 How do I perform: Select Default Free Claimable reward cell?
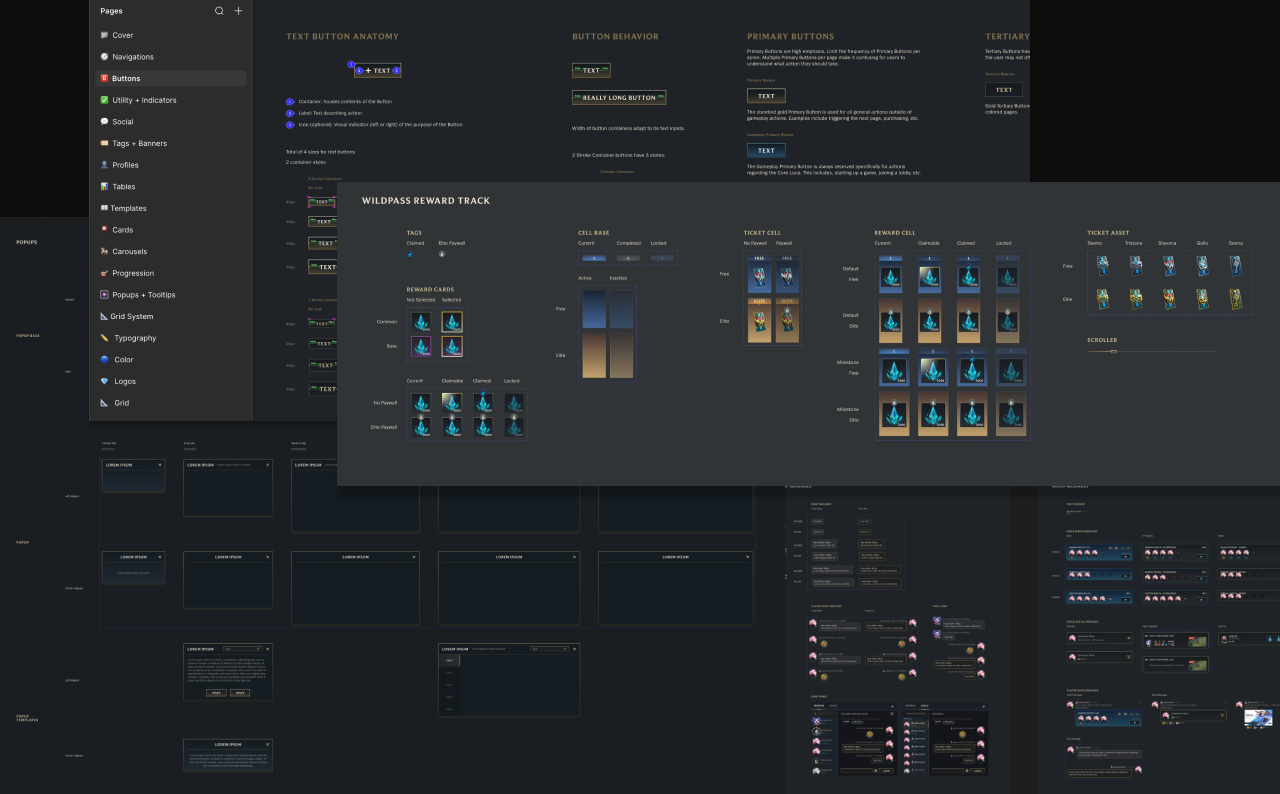click(x=929, y=274)
